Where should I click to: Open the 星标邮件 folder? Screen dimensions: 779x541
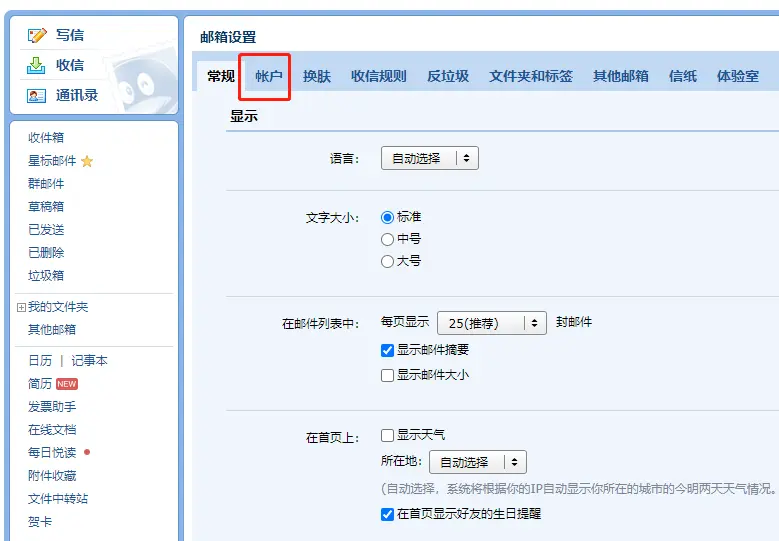pos(52,161)
